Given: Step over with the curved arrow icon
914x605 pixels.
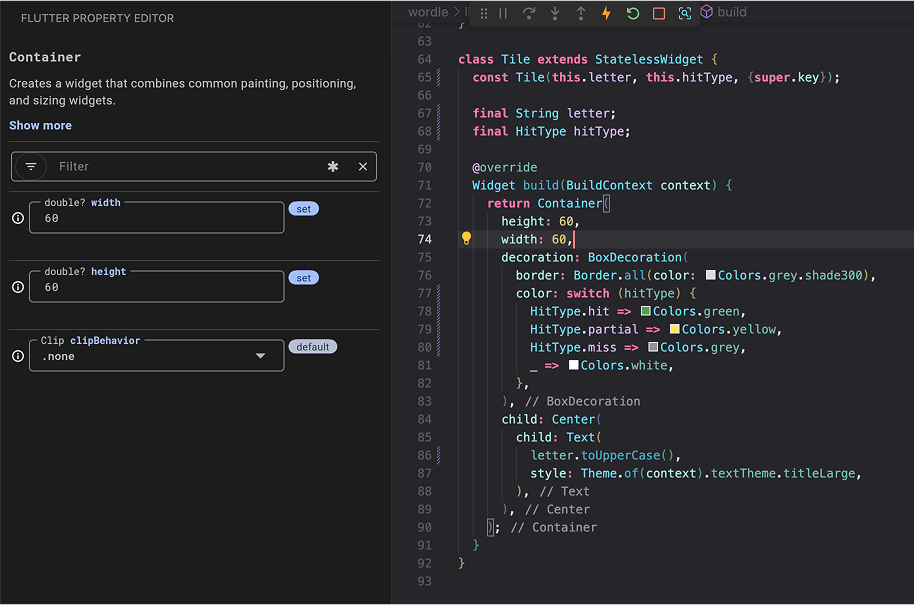Looking at the screenshot, I should click(x=530, y=12).
